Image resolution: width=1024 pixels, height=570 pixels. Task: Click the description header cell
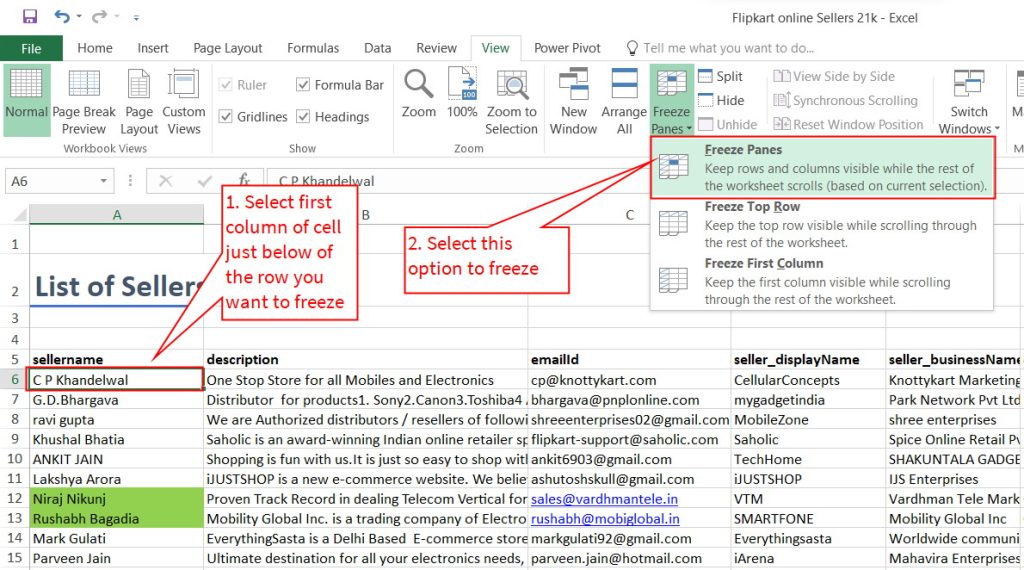click(366, 360)
